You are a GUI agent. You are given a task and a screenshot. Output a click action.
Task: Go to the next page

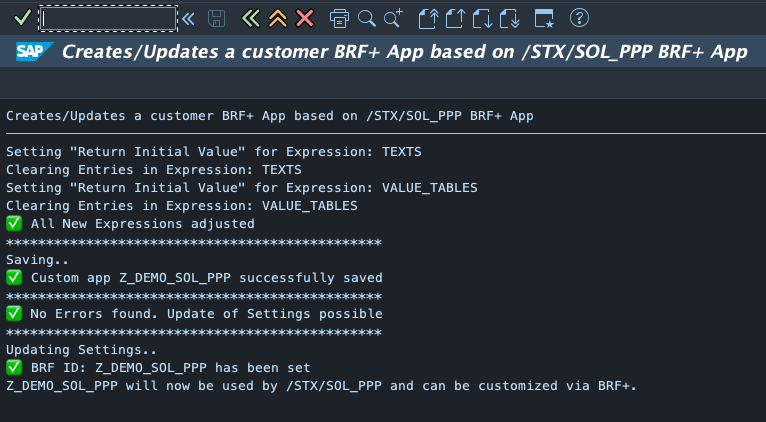(x=482, y=18)
